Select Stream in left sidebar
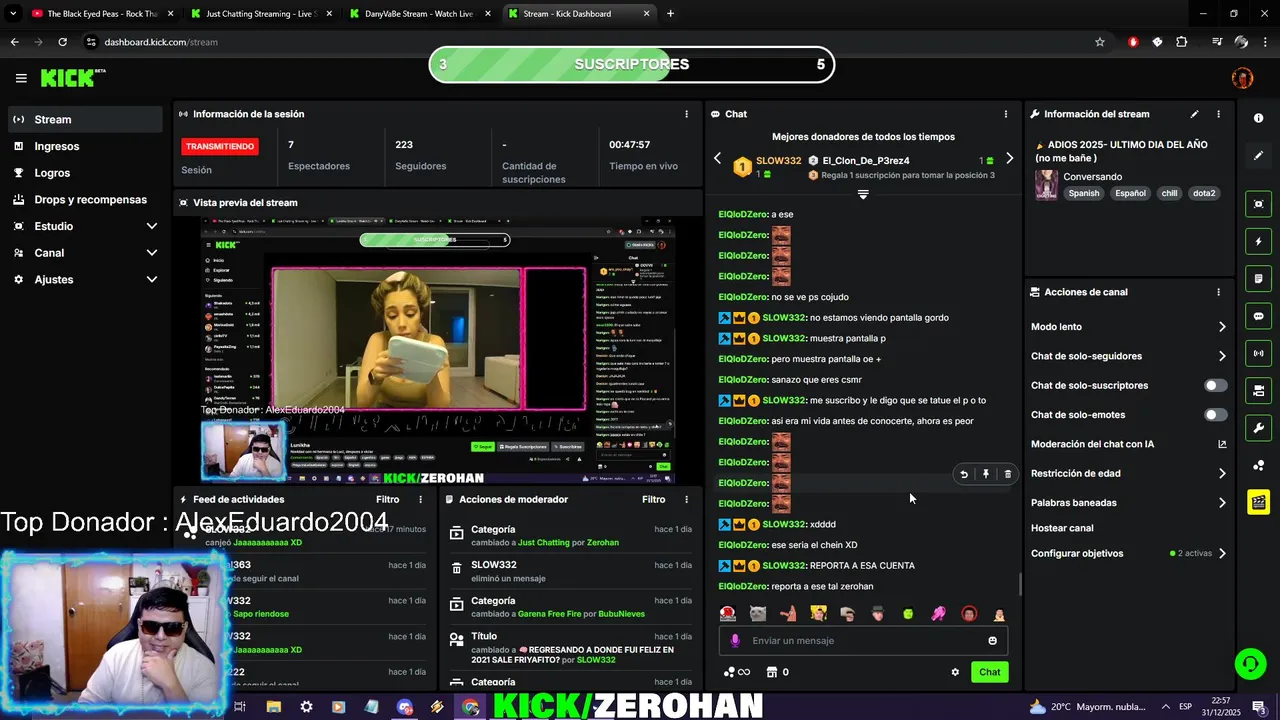Screen dimensions: 1280x720 [85, 119]
